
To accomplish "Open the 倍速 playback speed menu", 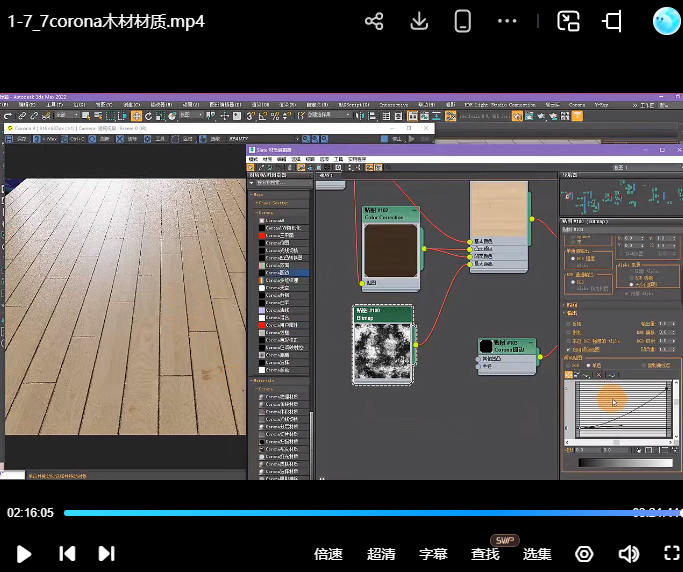I will (328, 554).
